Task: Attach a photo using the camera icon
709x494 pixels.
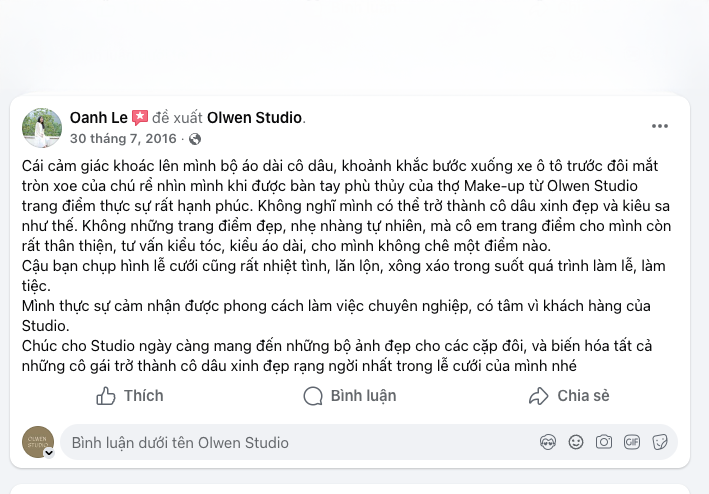Action: click(x=603, y=442)
